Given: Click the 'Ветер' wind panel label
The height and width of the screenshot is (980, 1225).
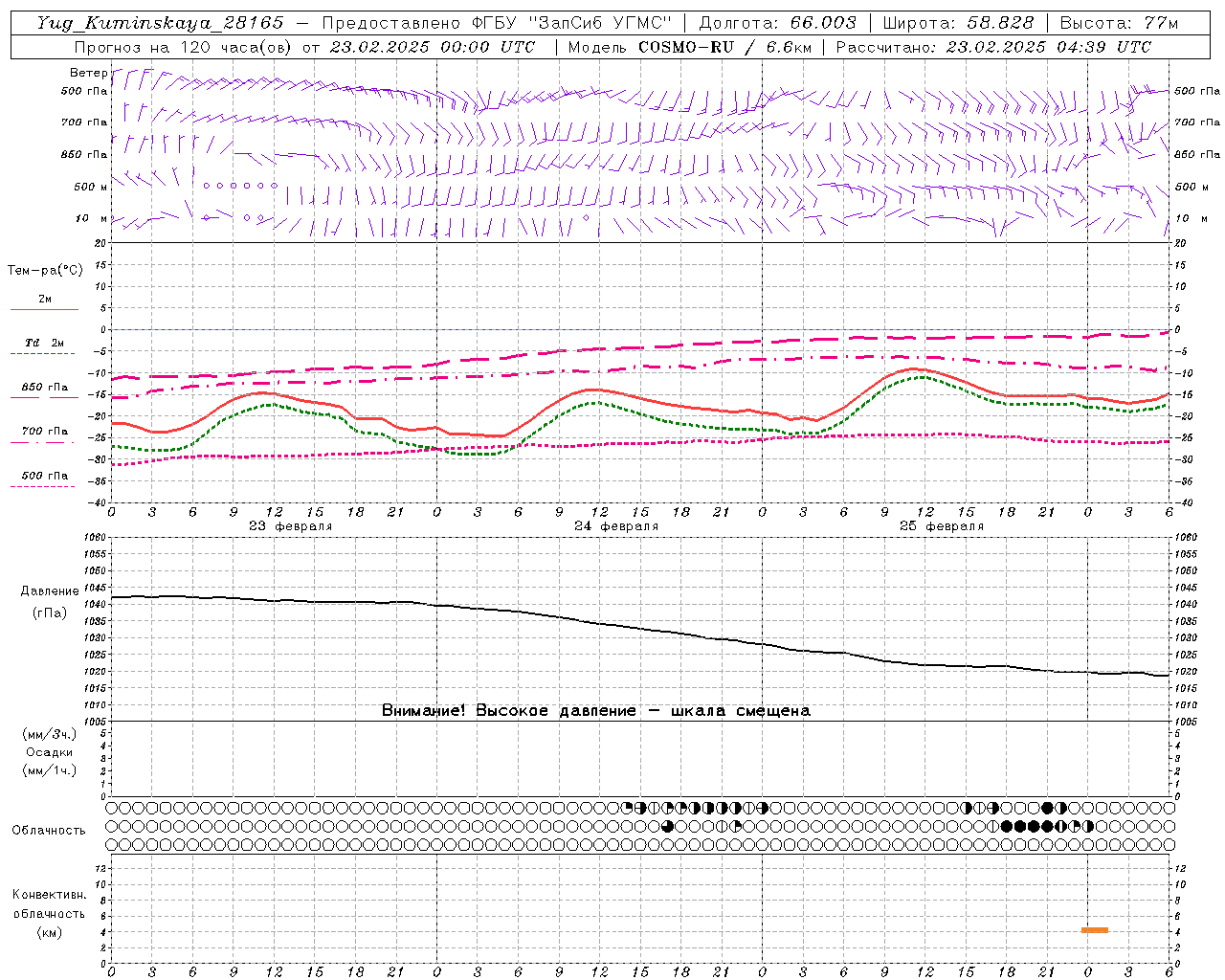Looking at the screenshot, I should click(88, 73).
